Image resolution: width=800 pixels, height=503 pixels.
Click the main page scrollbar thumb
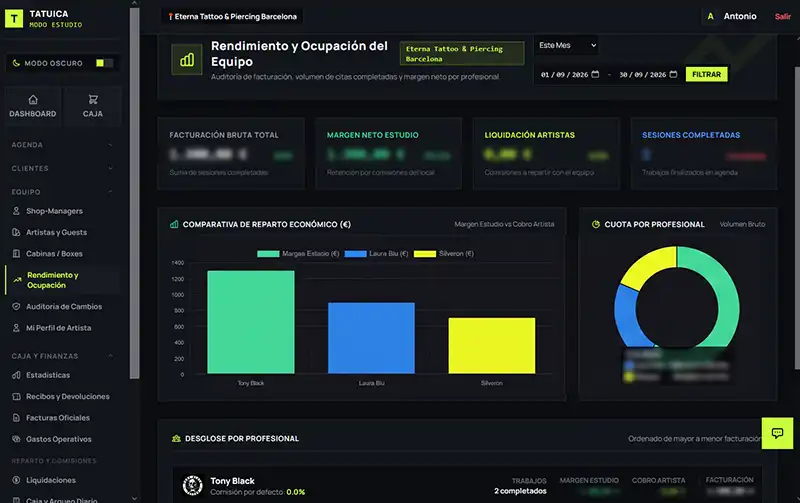pos(797,218)
